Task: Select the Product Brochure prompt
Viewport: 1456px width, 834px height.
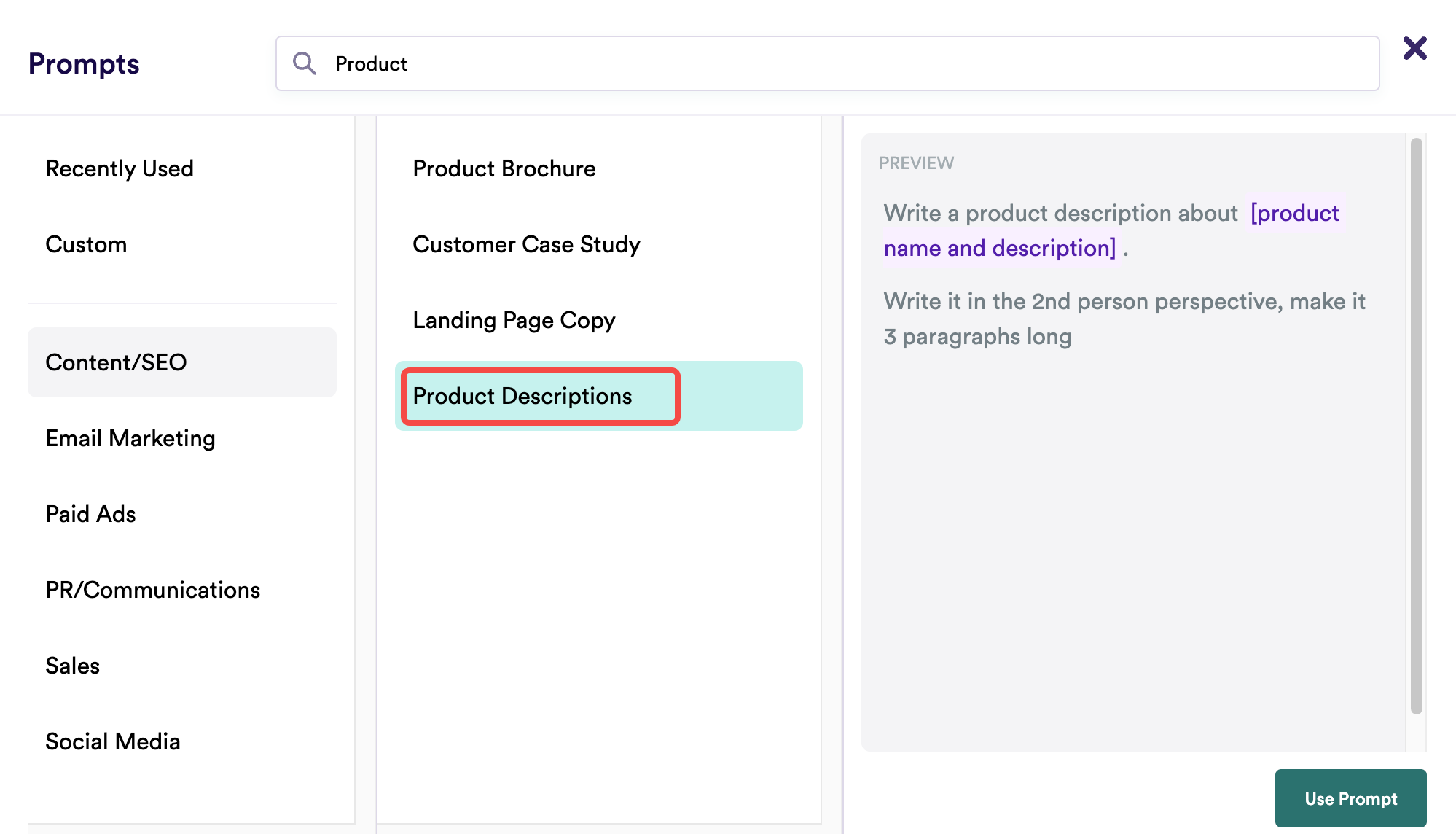Action: click(x=504, y=168)
